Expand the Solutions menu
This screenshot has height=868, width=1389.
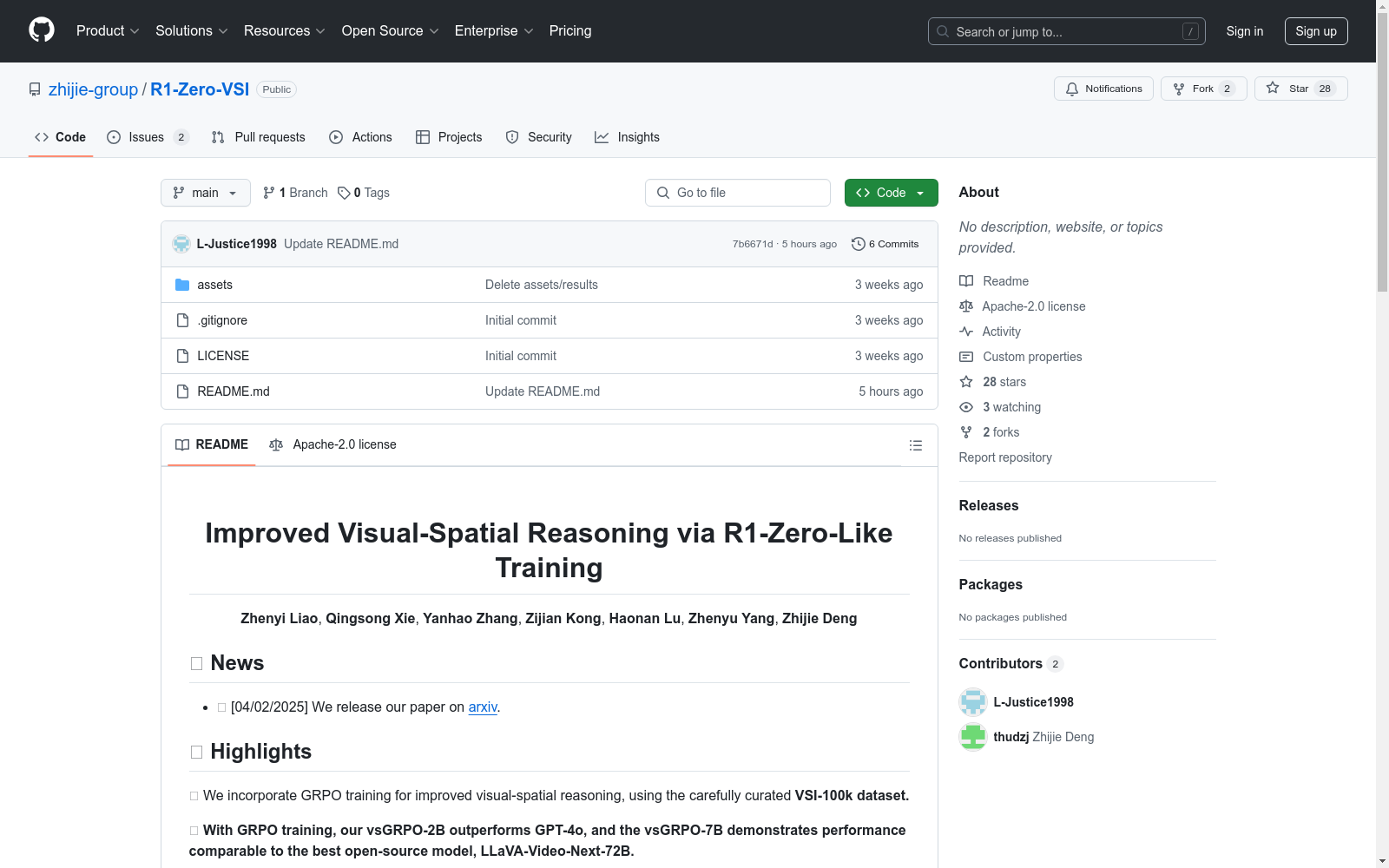point(192,31)
